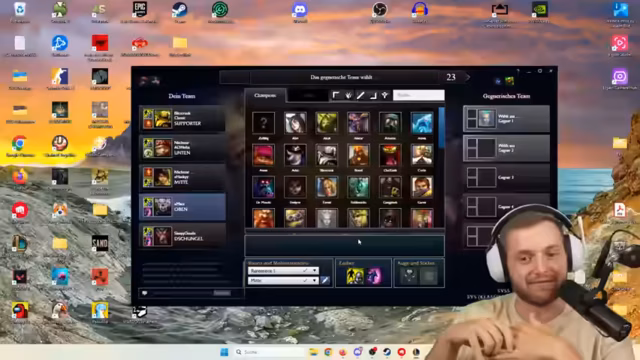Click the yellow Flash summoner spell icon

click(355, 276)
